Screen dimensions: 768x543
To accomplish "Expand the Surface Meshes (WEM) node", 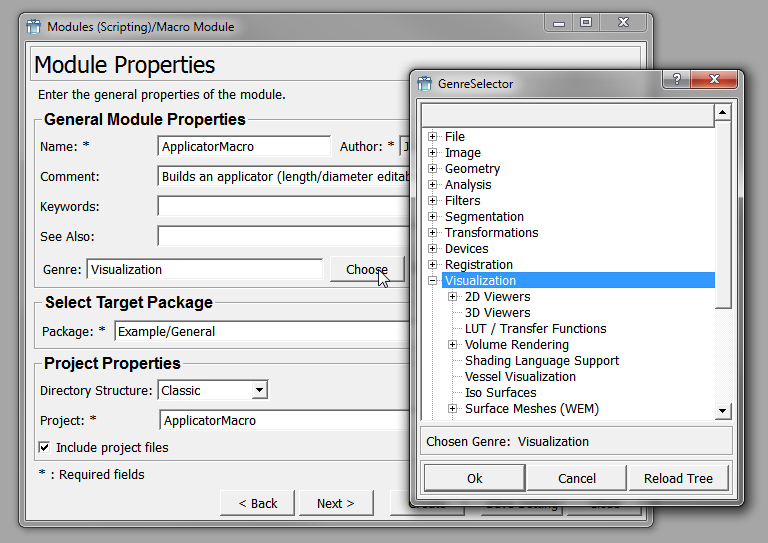I will tap(453, 409).
